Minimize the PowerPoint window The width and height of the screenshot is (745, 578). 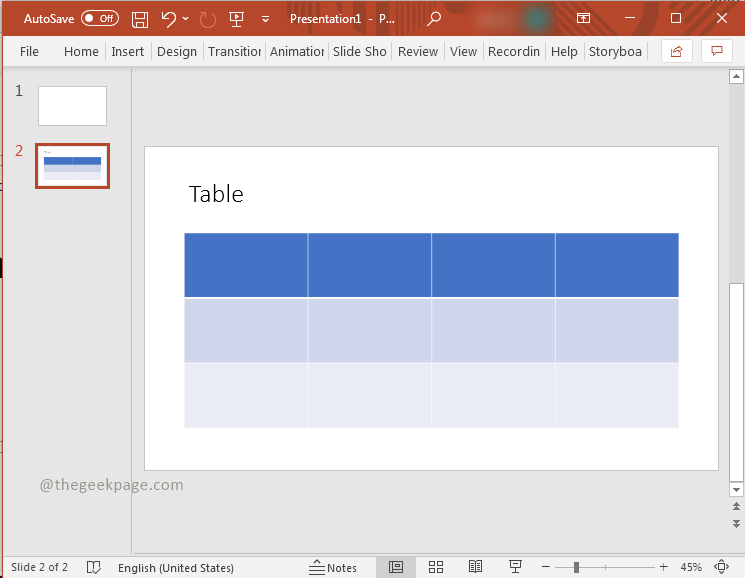tap(630, 18)
